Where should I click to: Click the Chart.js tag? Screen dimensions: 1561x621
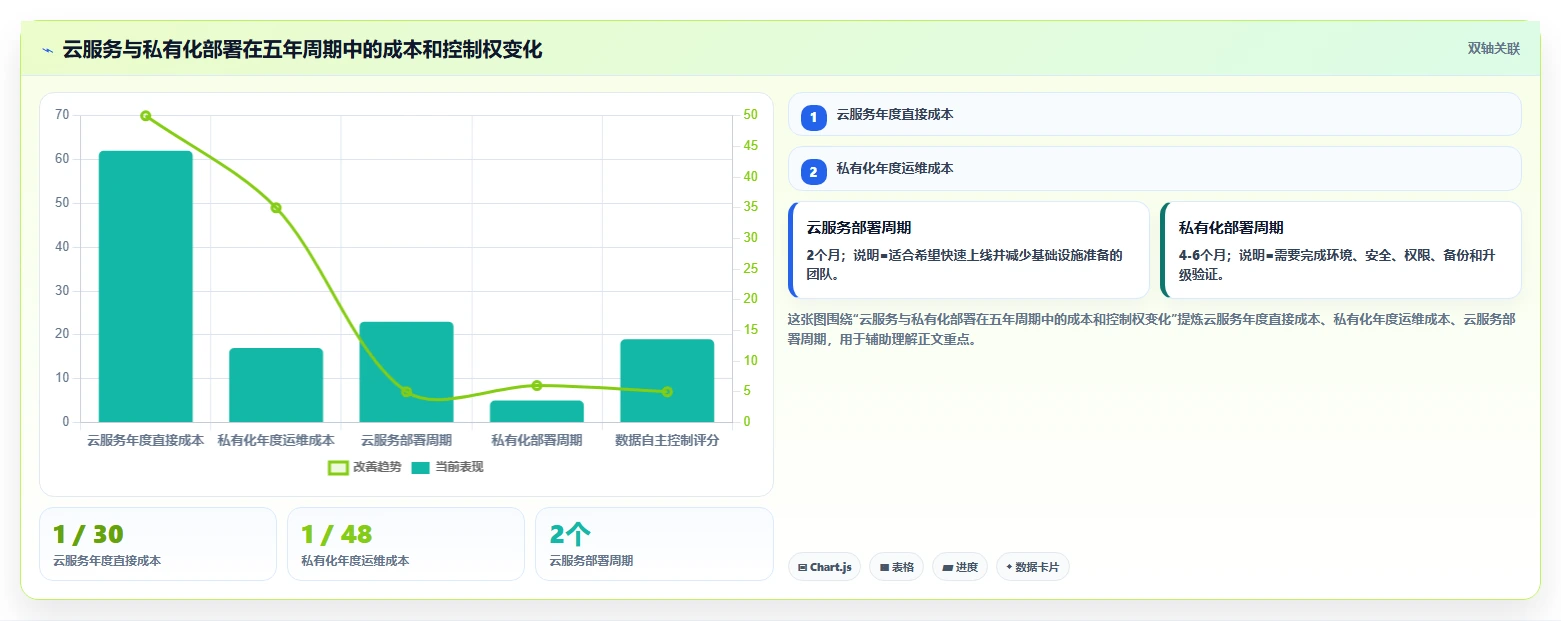click(825, 567)
